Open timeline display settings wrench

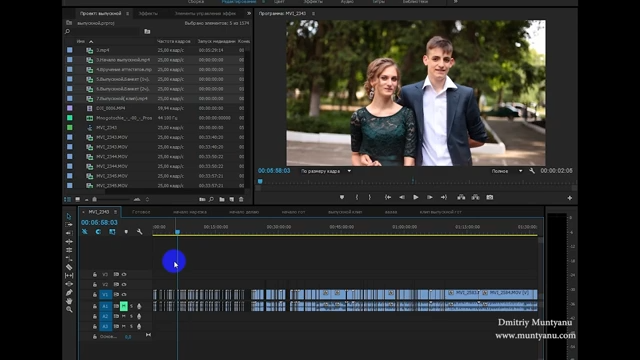coord(140,231)
